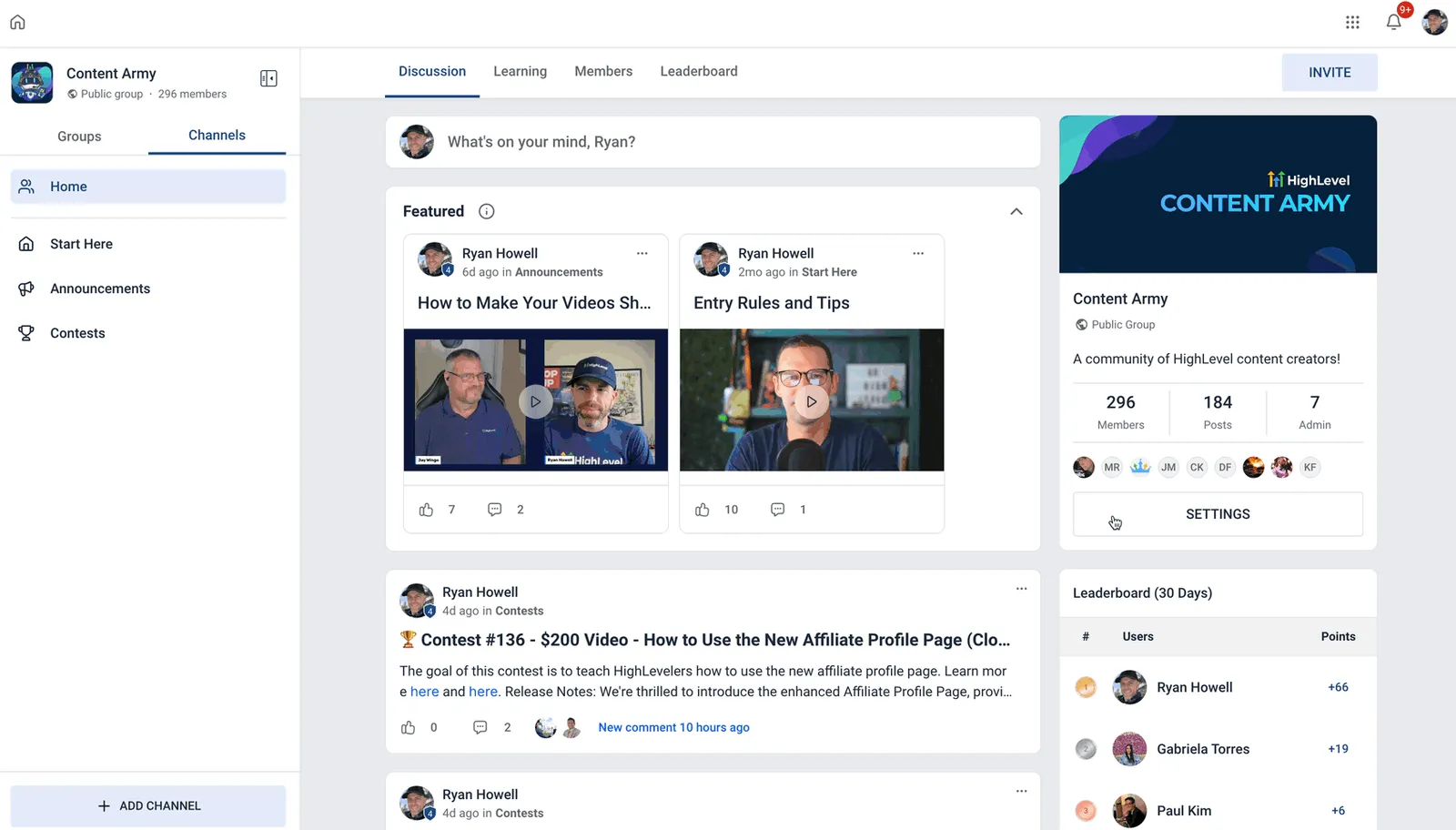Click the Content Army group logo
This screenshot has height=830, width=1456.
pos(32,83)
